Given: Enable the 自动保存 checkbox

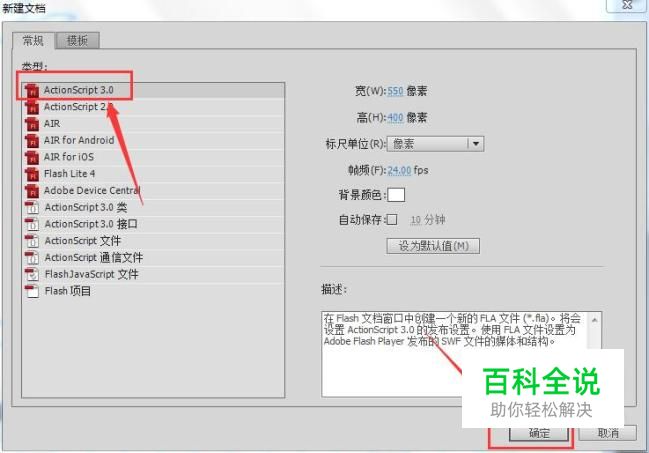Looking at the screenshot, I should coord(392,219).
